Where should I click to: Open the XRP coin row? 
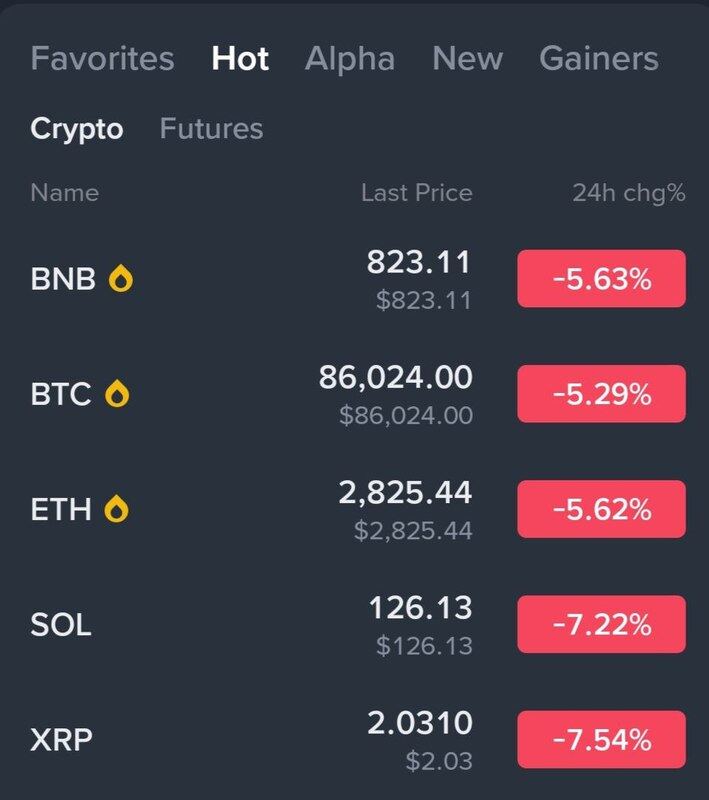coord(61,741)
